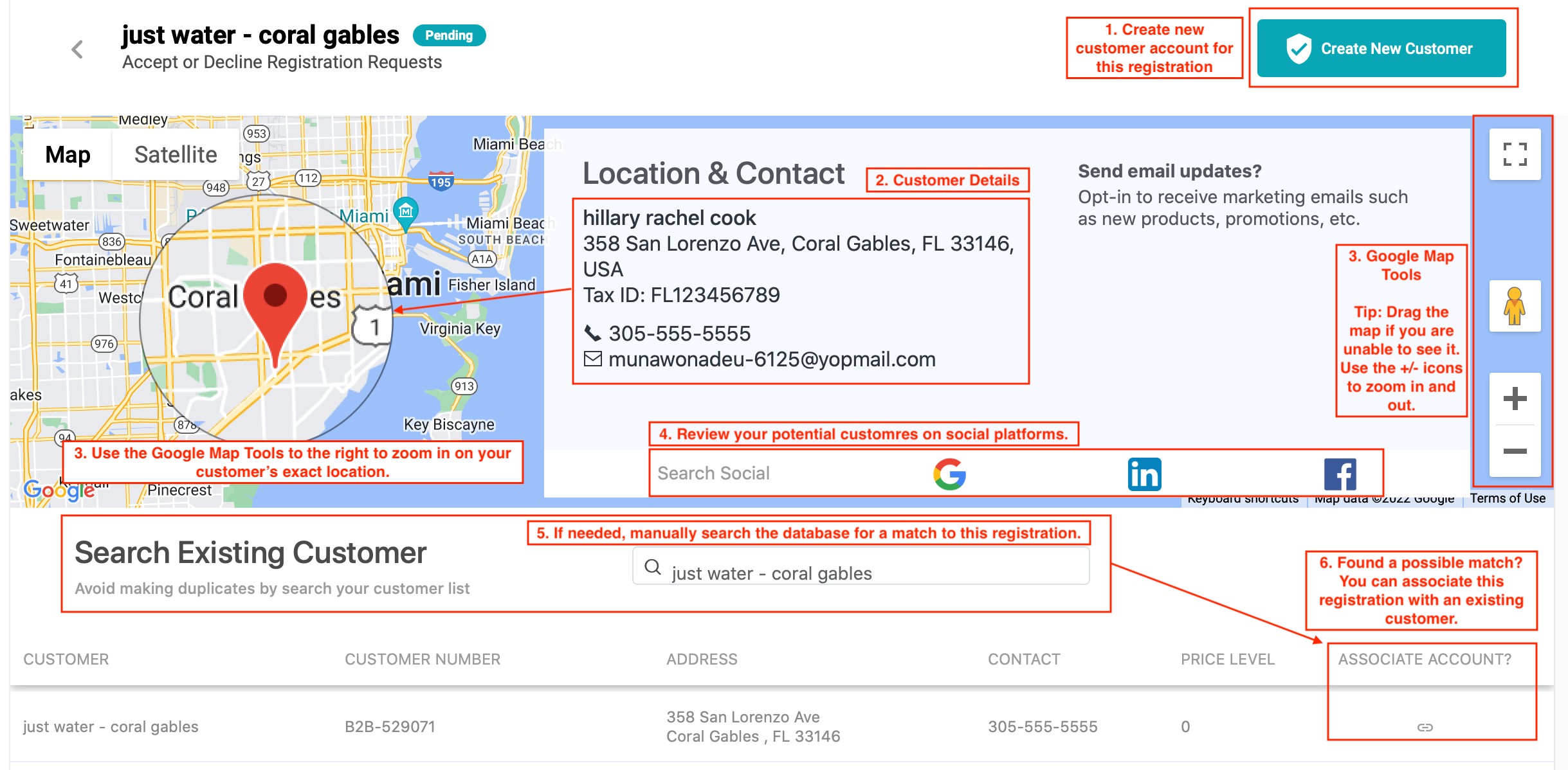Click the Create New Customer button

1381,48
